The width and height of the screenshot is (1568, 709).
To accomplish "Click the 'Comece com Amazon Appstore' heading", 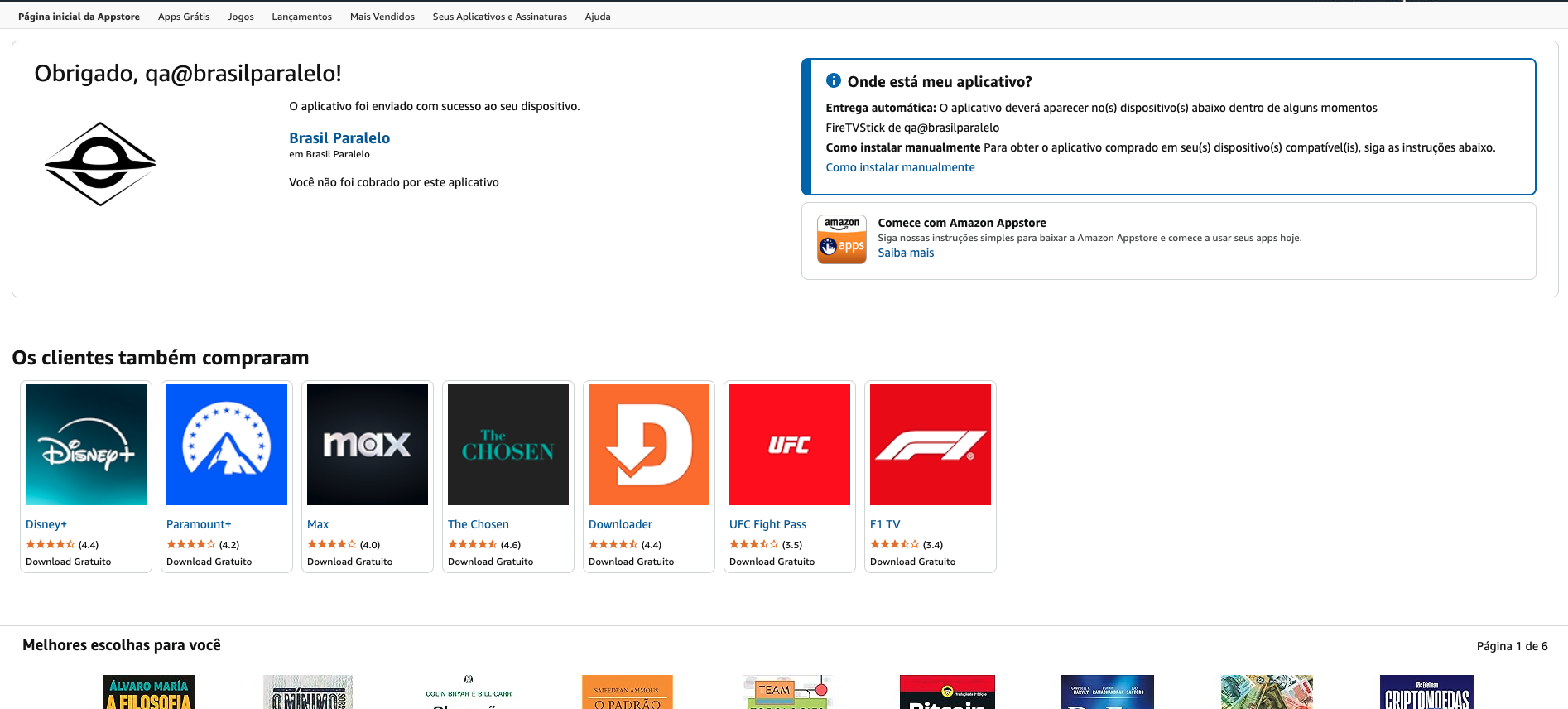I will 962,223.
